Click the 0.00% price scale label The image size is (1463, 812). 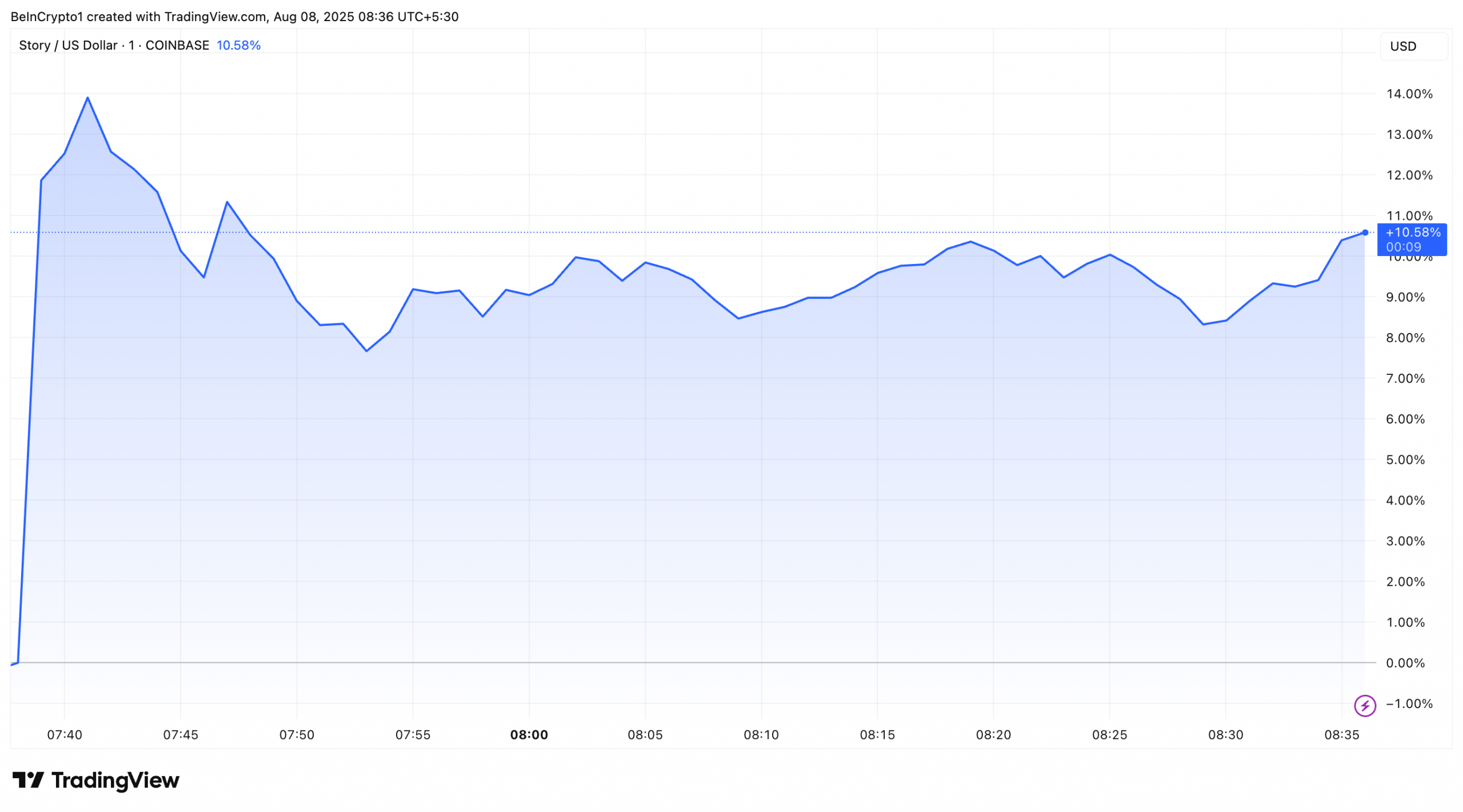(x=1405, y=663)
